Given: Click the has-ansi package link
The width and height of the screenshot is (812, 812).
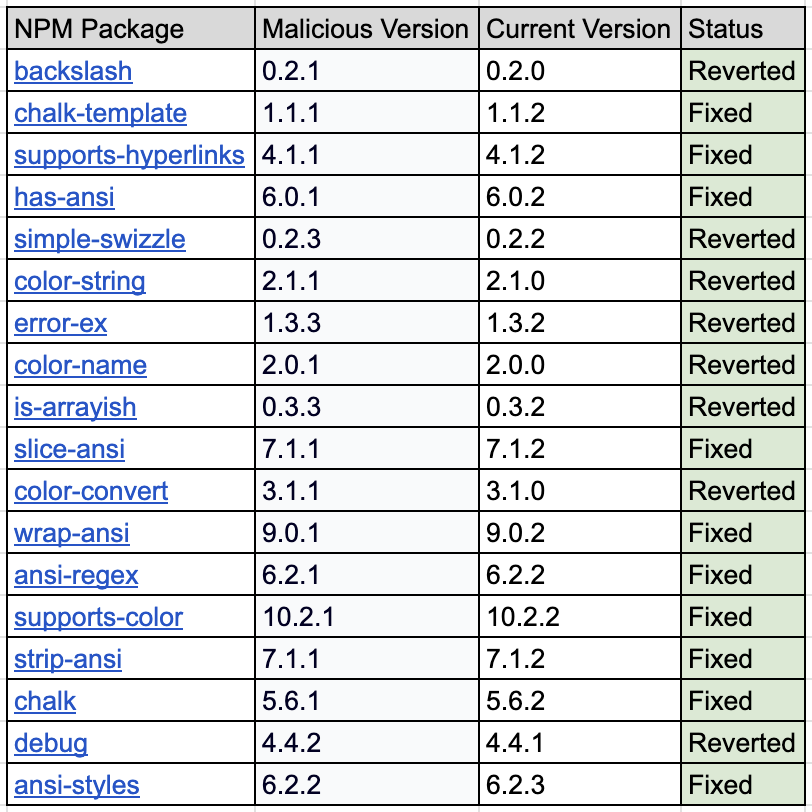Looking at the screenshot, I should point(64,197).
